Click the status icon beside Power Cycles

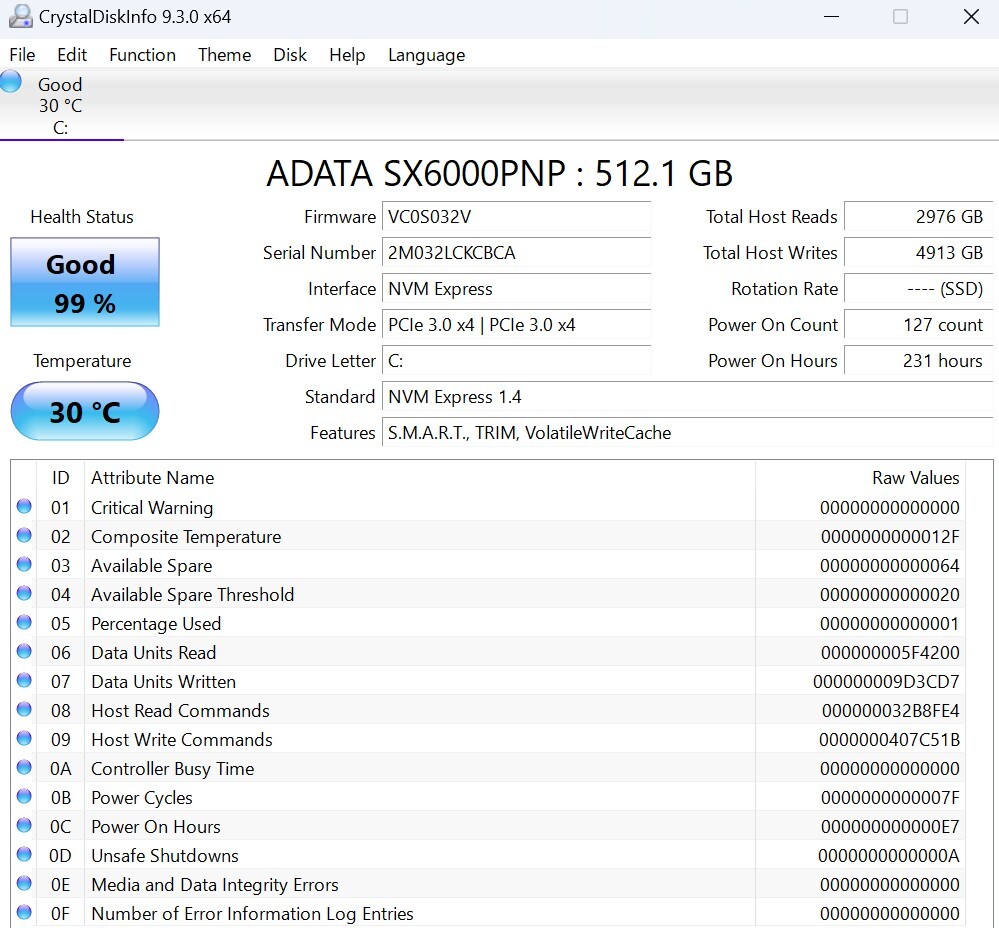24,797
